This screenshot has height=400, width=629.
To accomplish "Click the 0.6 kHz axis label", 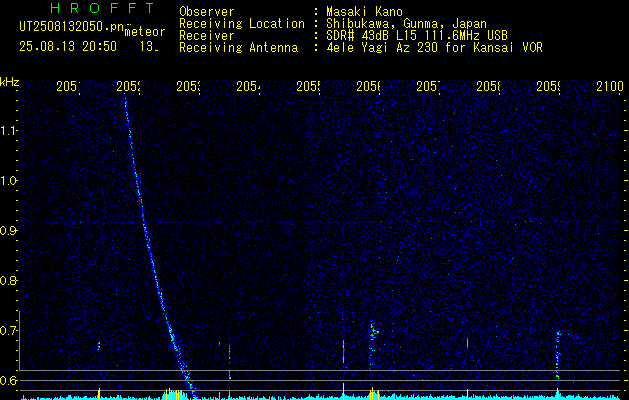I will [x=8, y=380].
